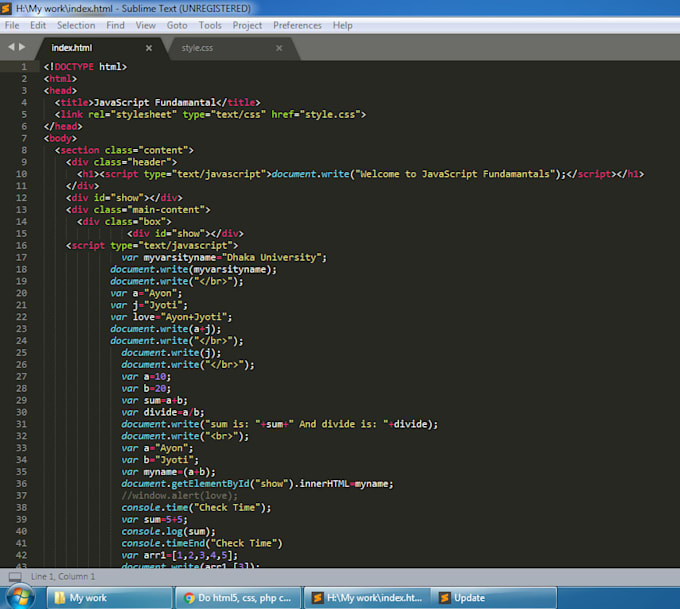The image size is (680, 609).
Task: Click the DOCTYPE declaration on line 1
Action: point(85,67)
